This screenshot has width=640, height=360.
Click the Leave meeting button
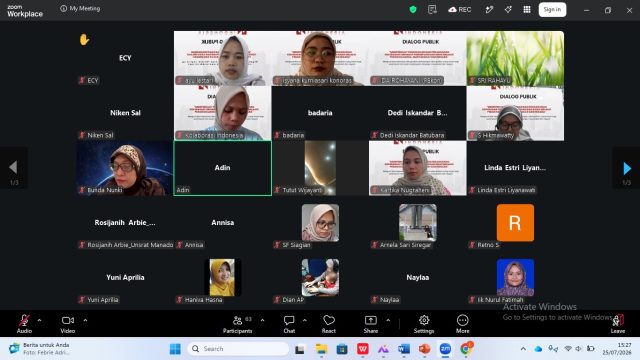[x=618, y=324]
